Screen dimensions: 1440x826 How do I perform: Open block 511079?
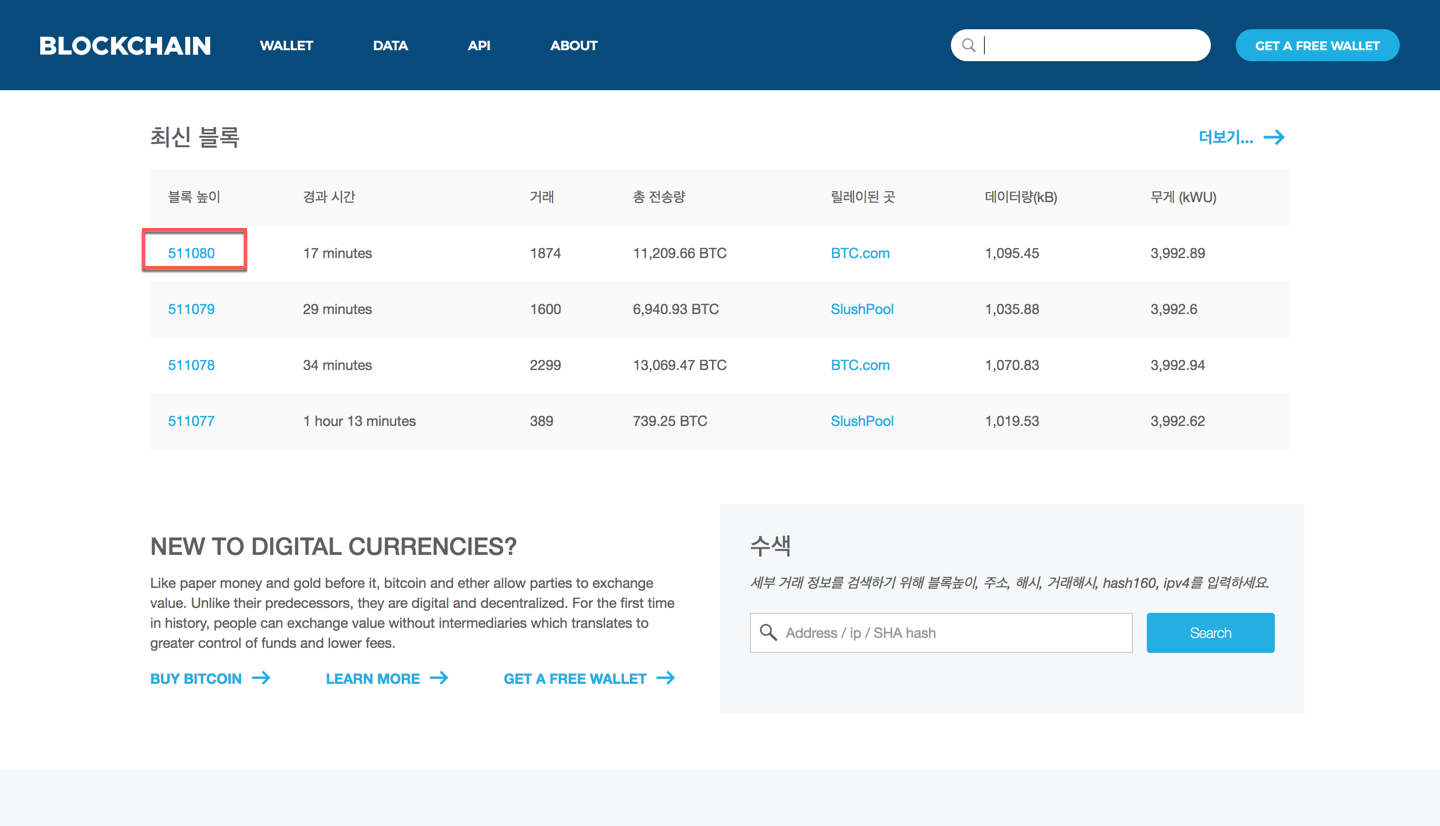(x=191, y=309)
